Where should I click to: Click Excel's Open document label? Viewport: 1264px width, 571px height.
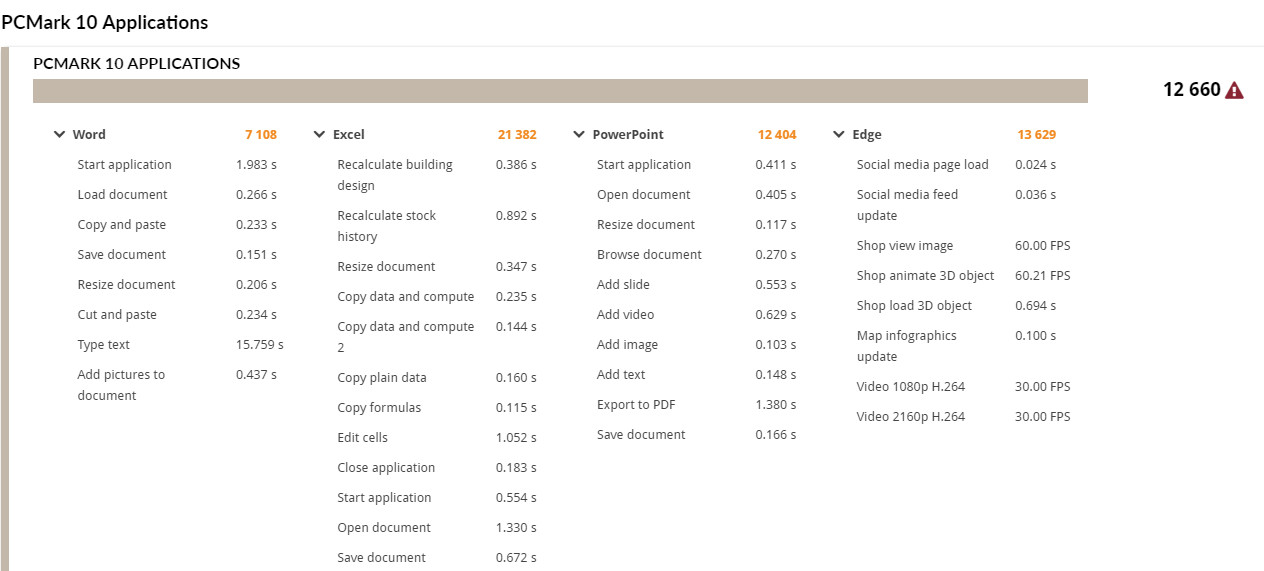384,527
